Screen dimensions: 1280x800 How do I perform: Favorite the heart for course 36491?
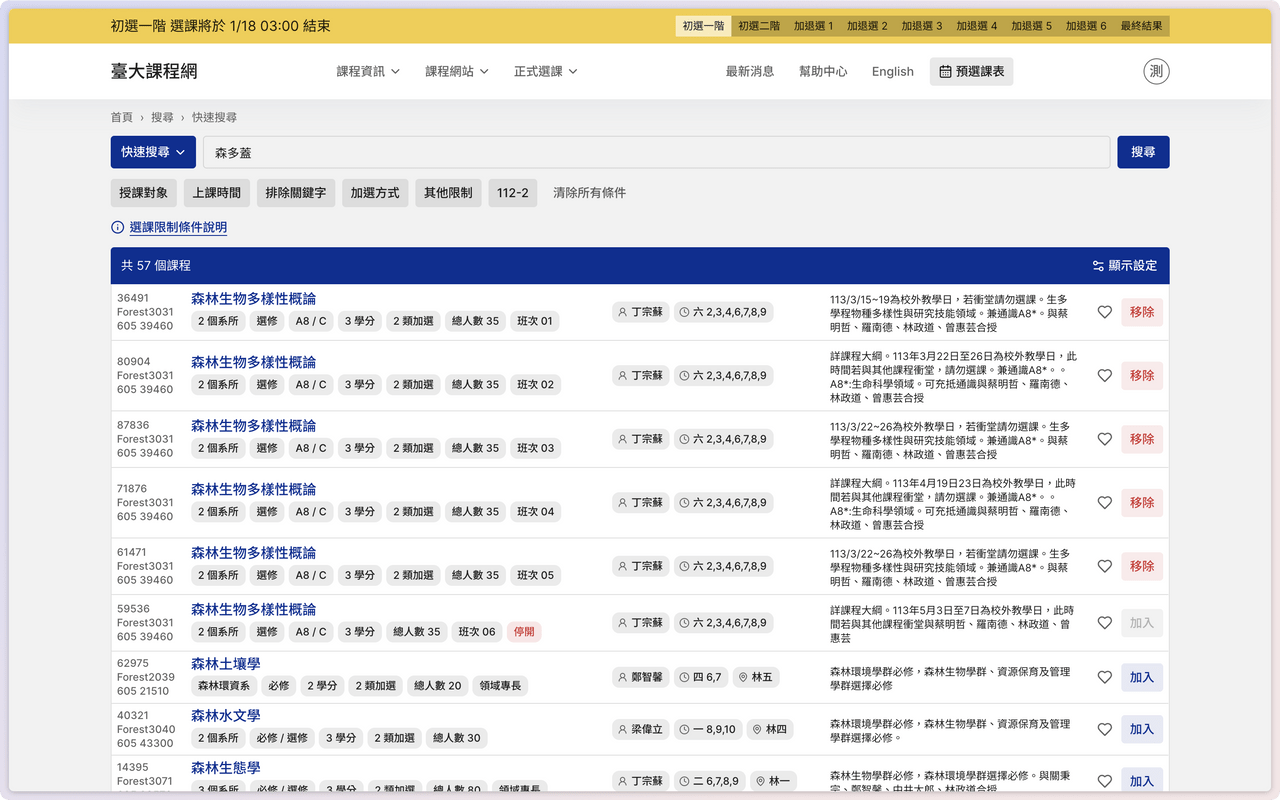tap(1104, 312)
